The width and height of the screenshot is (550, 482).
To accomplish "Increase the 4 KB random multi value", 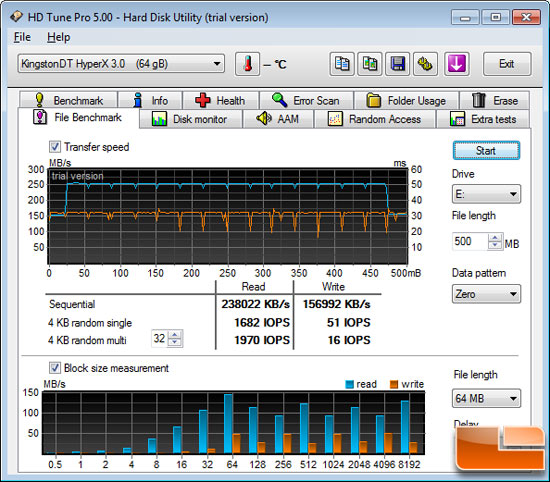I will tap(175, 334).
